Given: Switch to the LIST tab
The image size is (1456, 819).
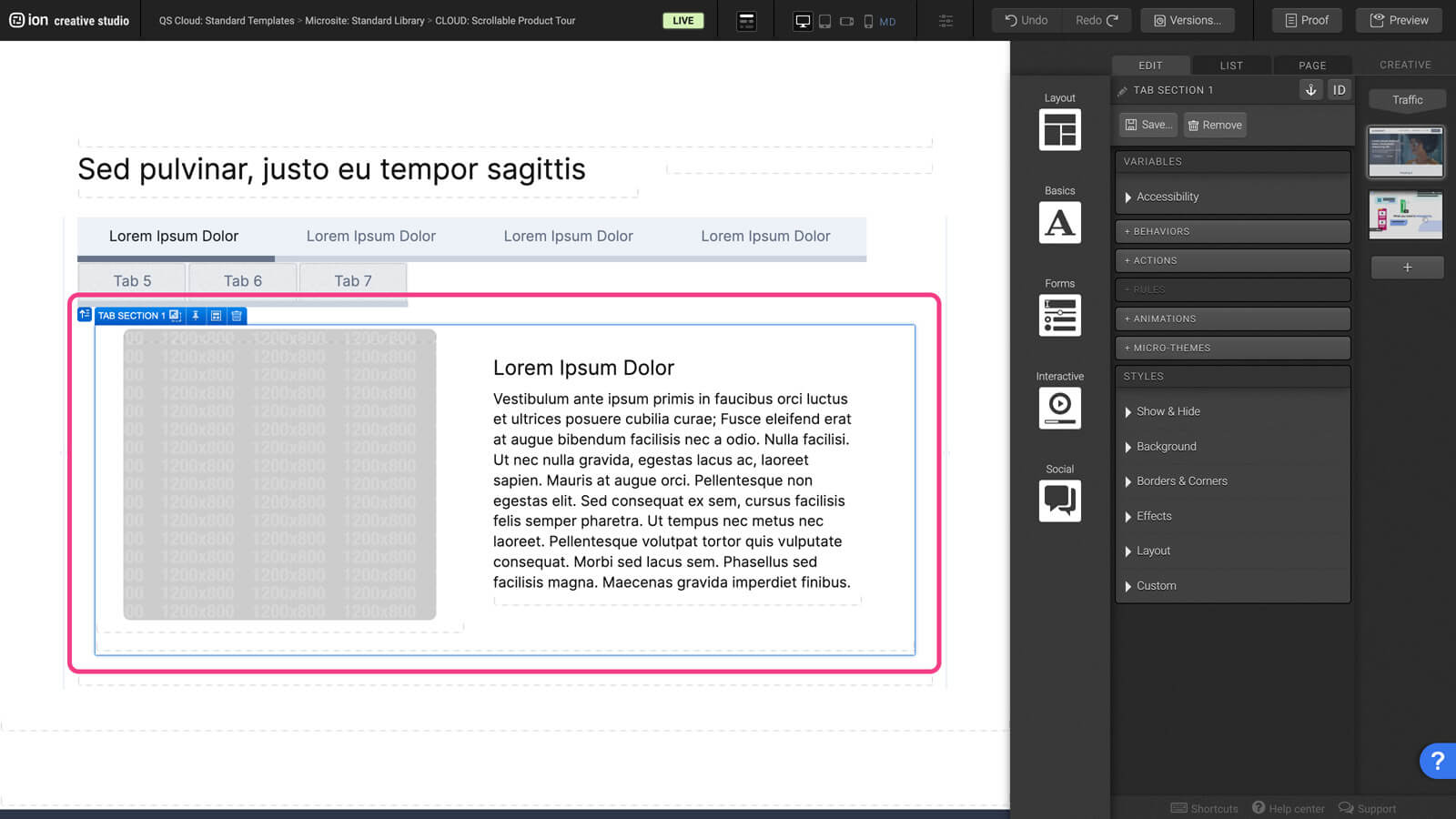Looking at the screenshot, I should [x=1230, y=66].
